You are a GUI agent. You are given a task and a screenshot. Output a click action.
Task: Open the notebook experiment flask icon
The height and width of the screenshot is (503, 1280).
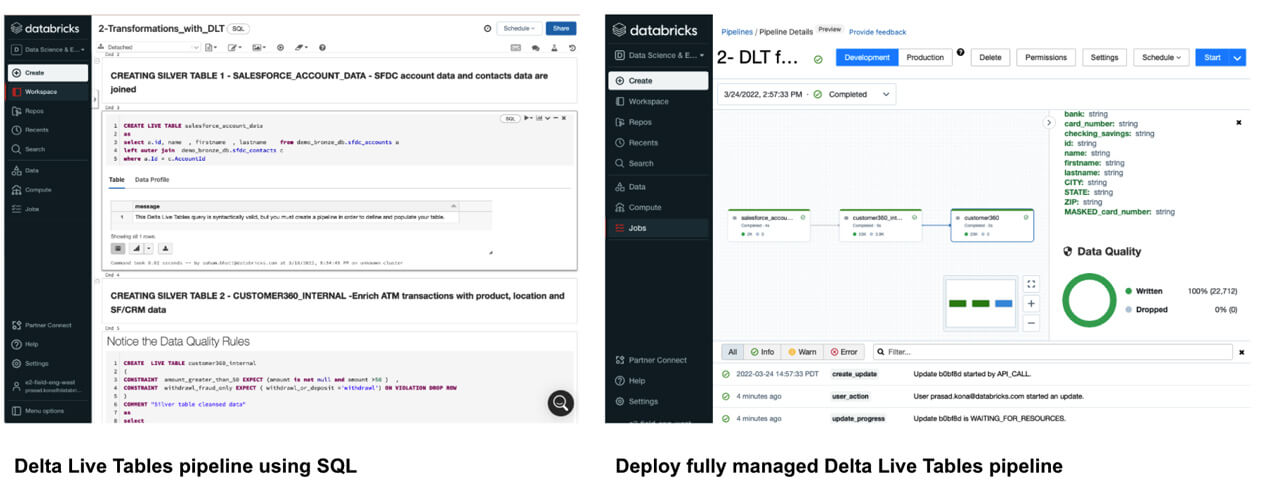point(553,47)
